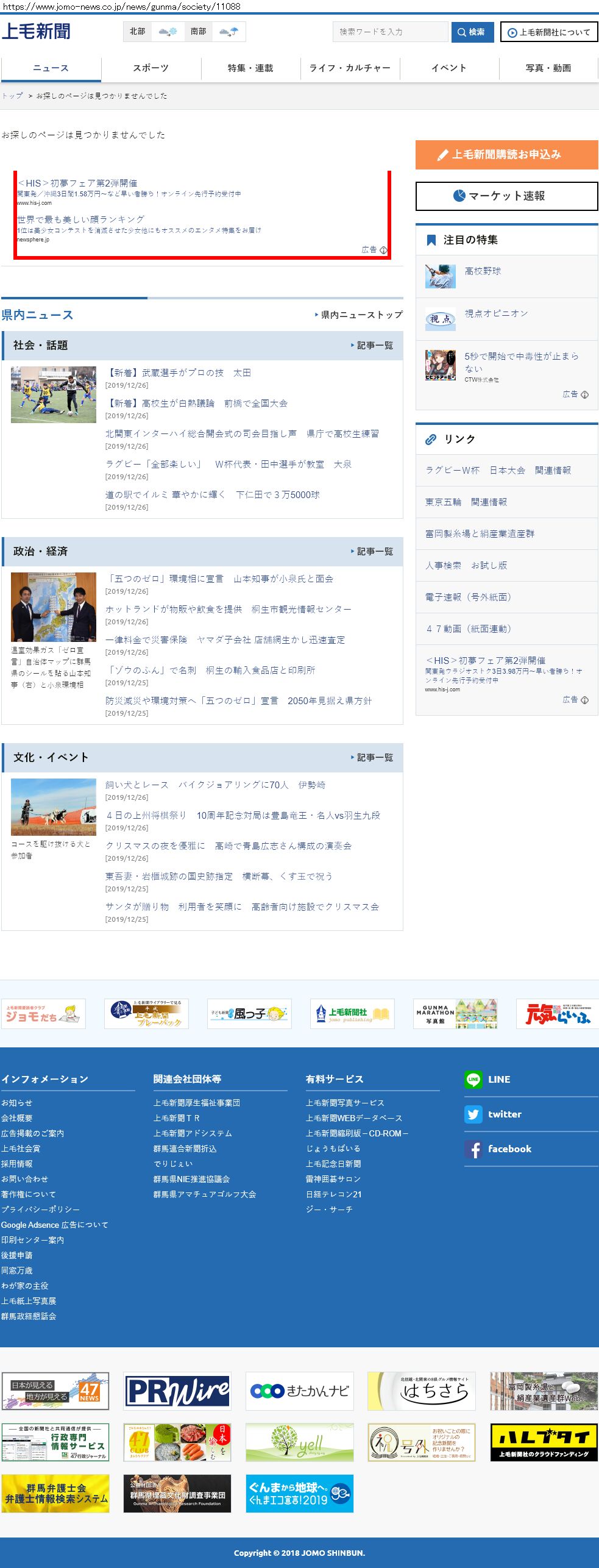Click the southern area weather icon
The image size is (599, 1568).
point(229,32)
